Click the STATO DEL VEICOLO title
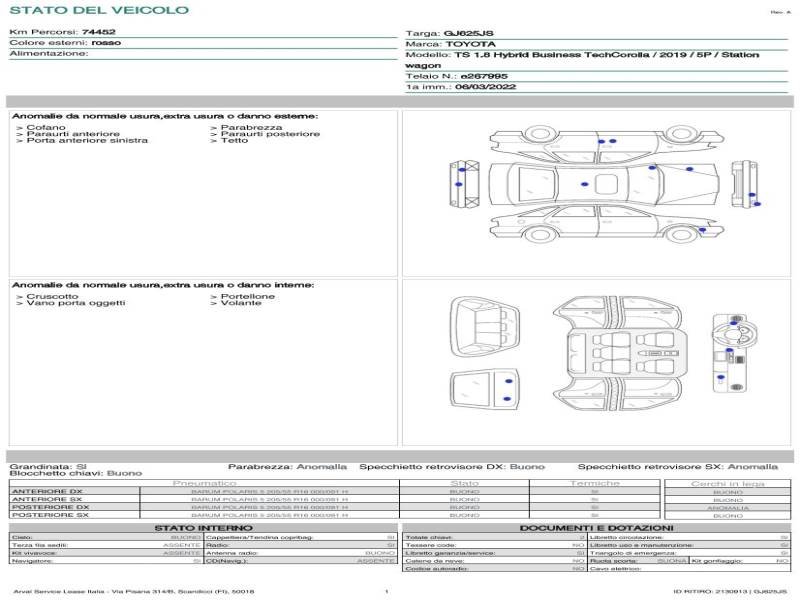The image size is (800, 600). [98, 10]
